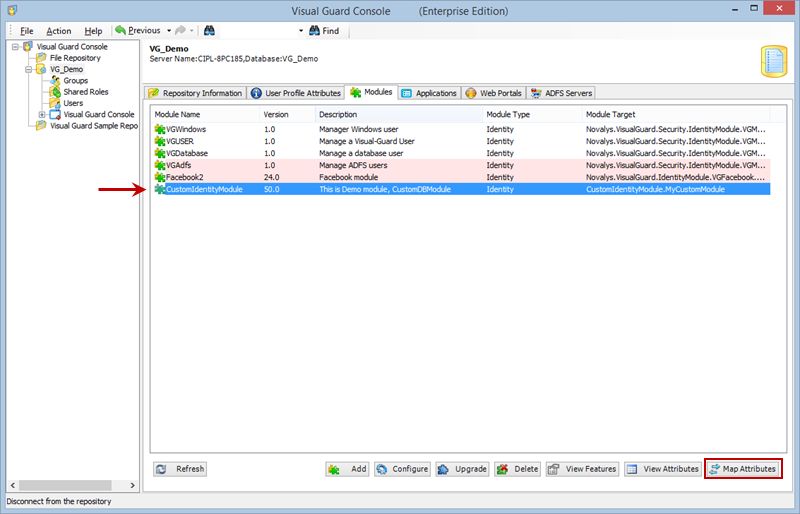
Task: Click the Refresh button
Action: 180,469
